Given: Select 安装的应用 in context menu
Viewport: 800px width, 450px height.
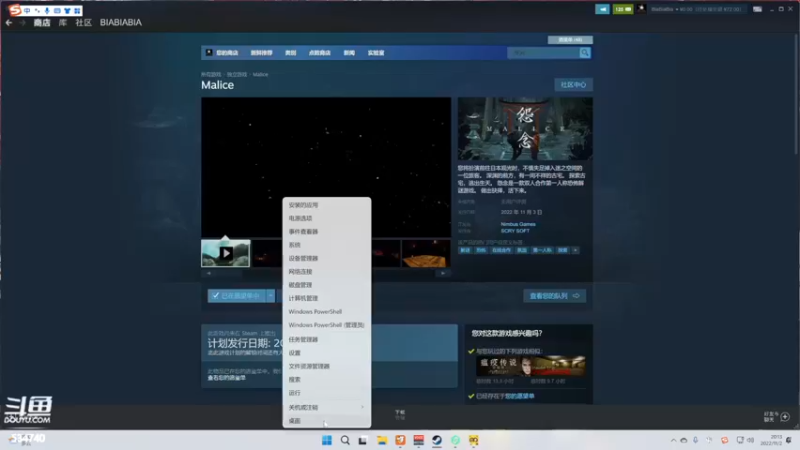Looking at the screenshot, I should [x=327, y=205].
